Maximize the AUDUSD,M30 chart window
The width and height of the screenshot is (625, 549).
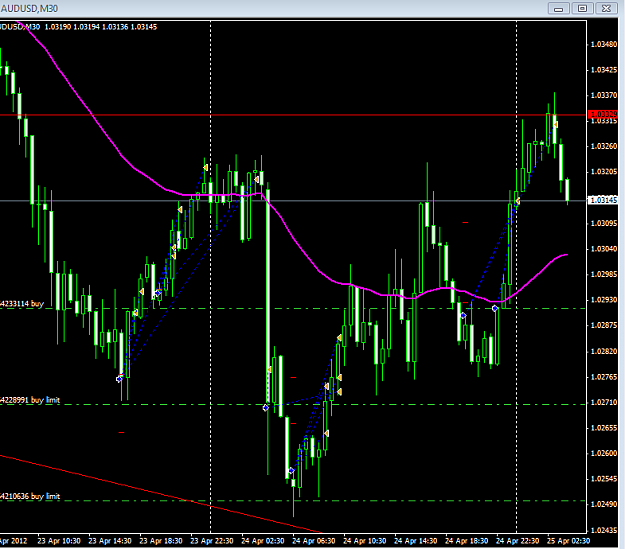[x=582, y=8]
